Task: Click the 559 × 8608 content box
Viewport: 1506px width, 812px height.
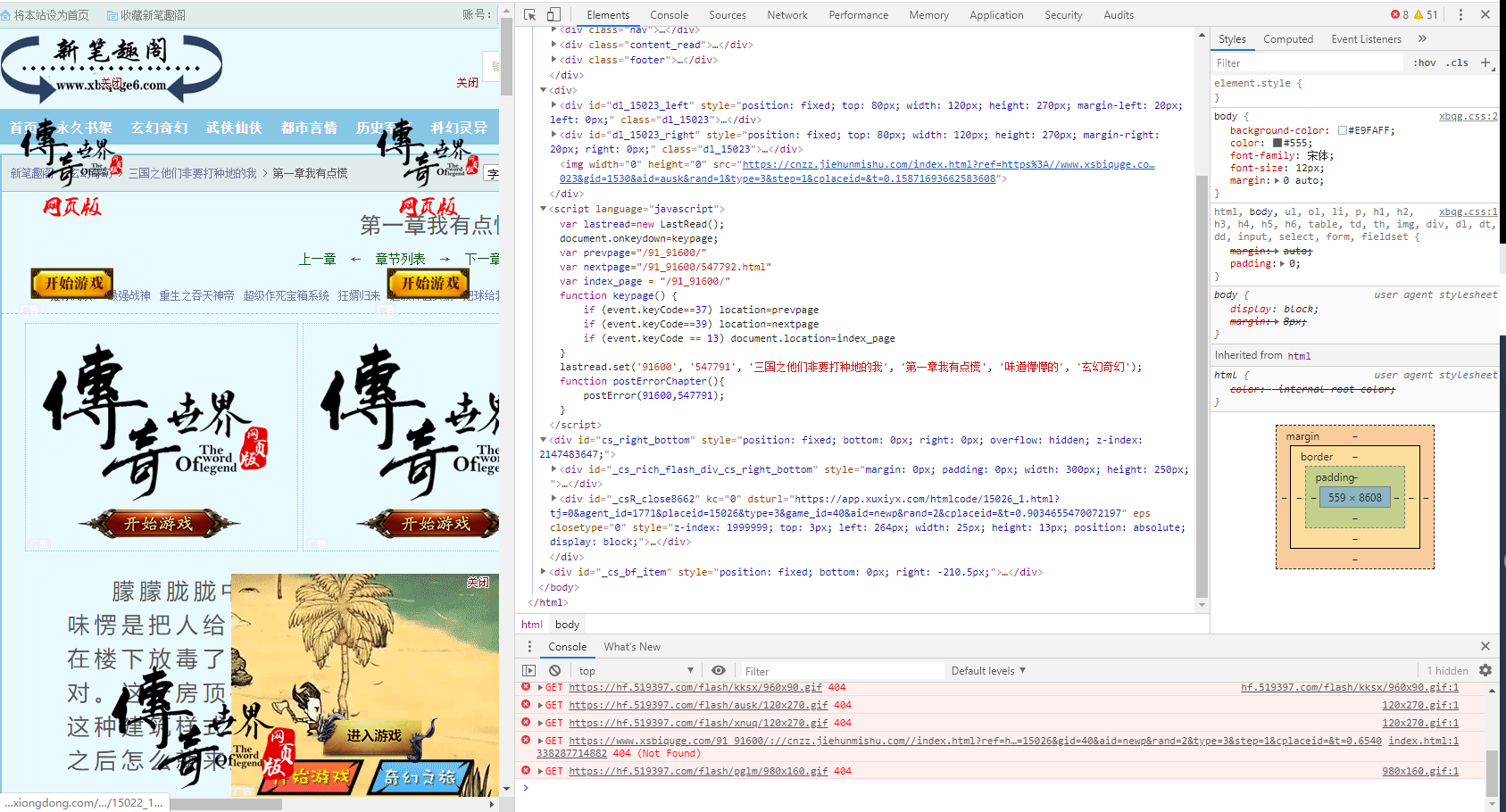Action: point(1354,497)
